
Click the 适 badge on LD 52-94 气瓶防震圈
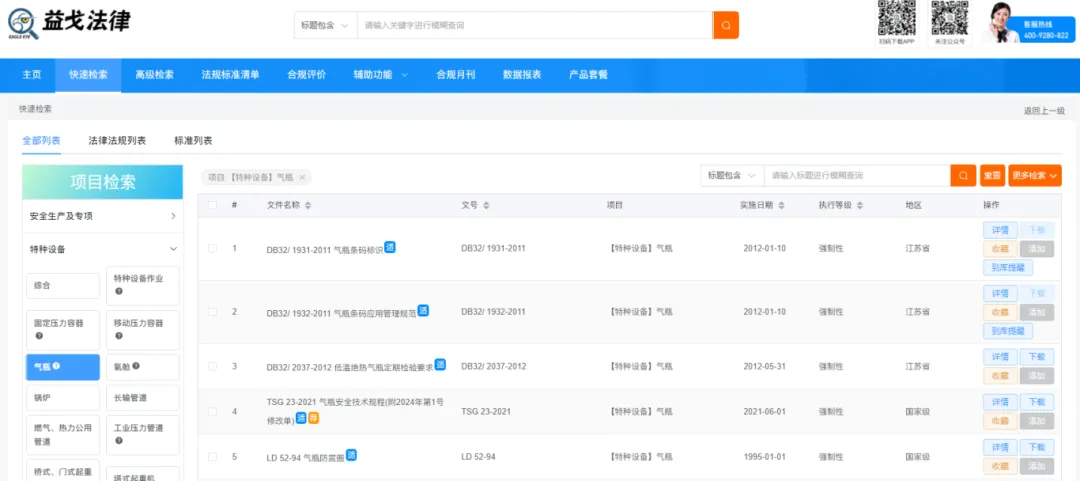point(351,454)
